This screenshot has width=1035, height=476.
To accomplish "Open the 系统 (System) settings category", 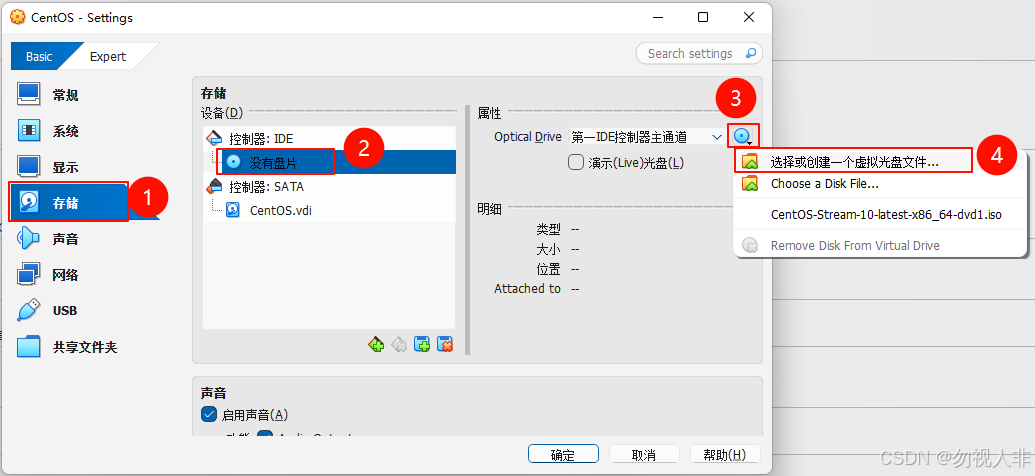I will (x=48, y=131).
